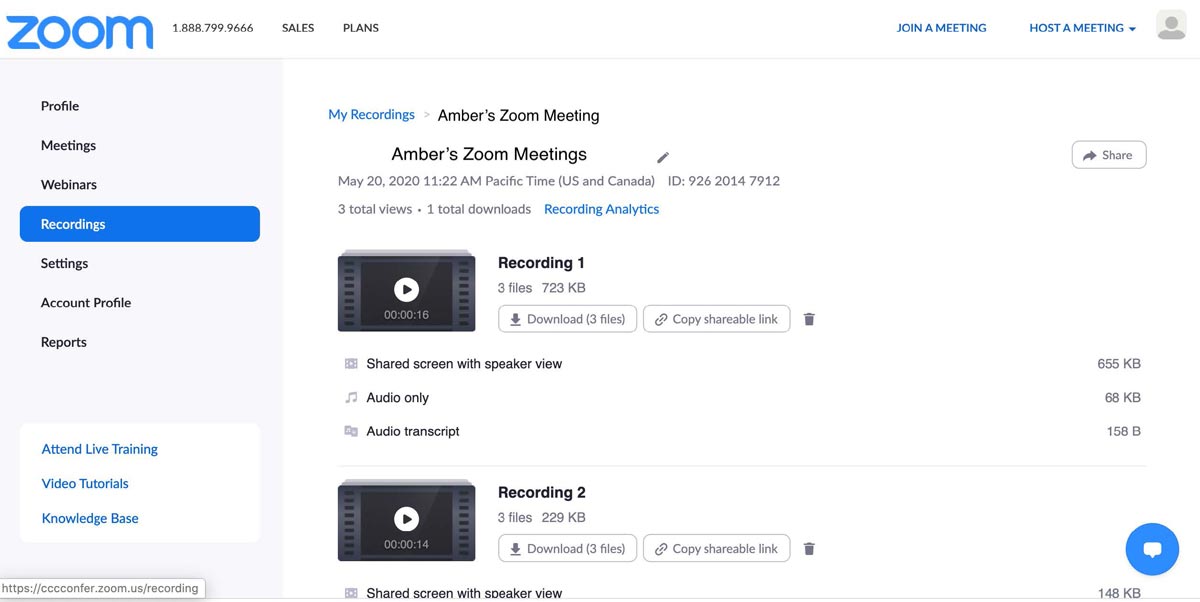The width and height of the screenshot is (1200, 602).
Task: Go back via My Recordings breadcrumb
Action: click(x=371, y=114)
